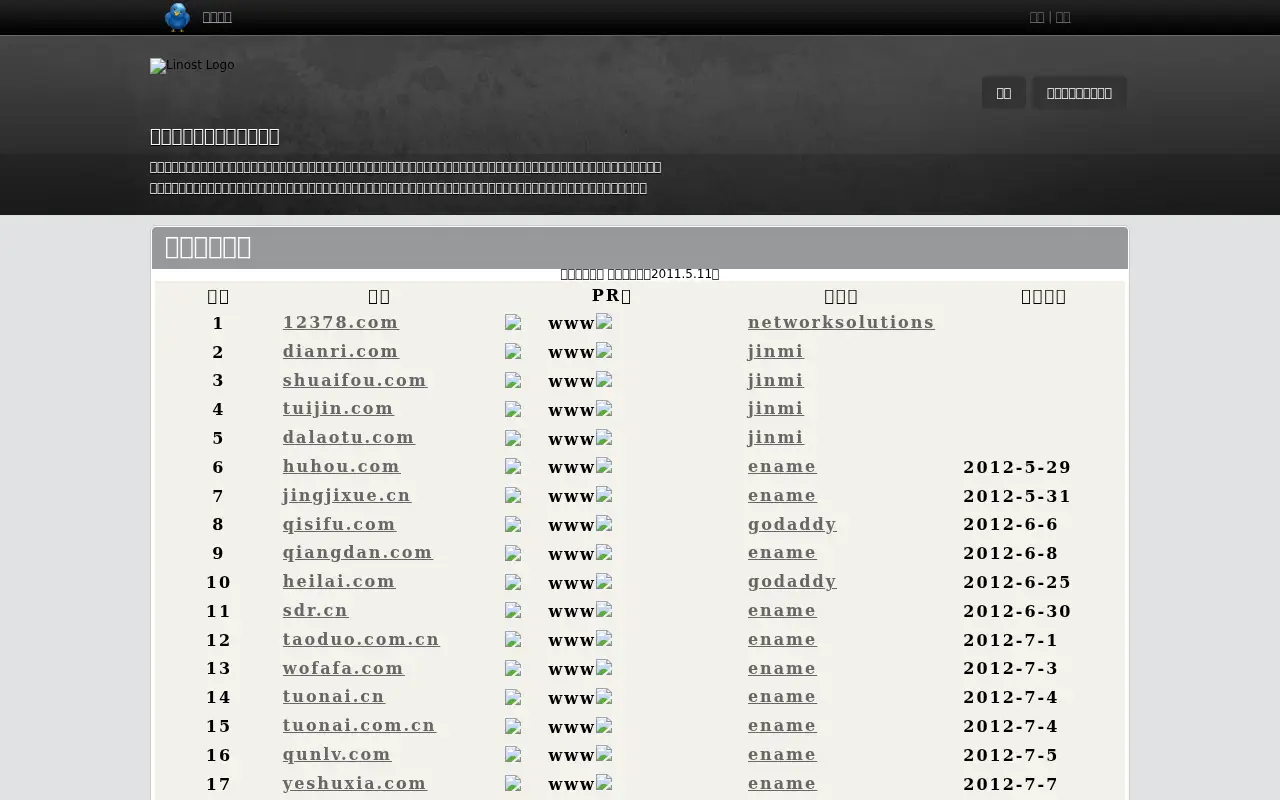
Task: Click broken image after www in dianri.com row
Action: [x=604, y=351]
